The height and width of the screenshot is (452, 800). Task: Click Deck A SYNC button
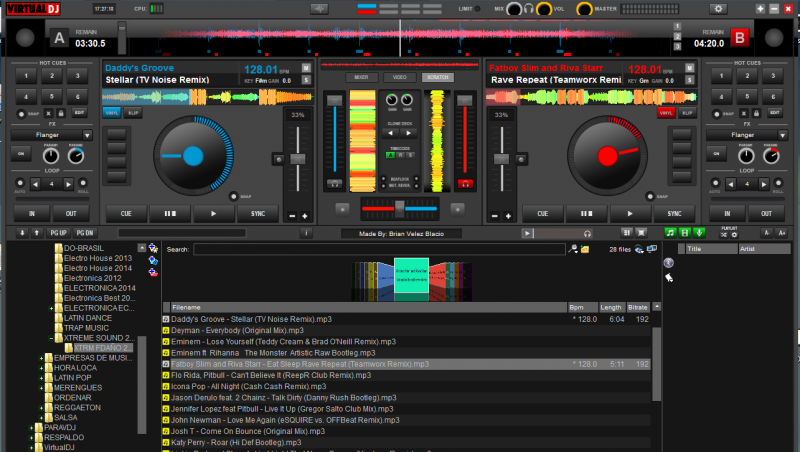click(258, 214)
